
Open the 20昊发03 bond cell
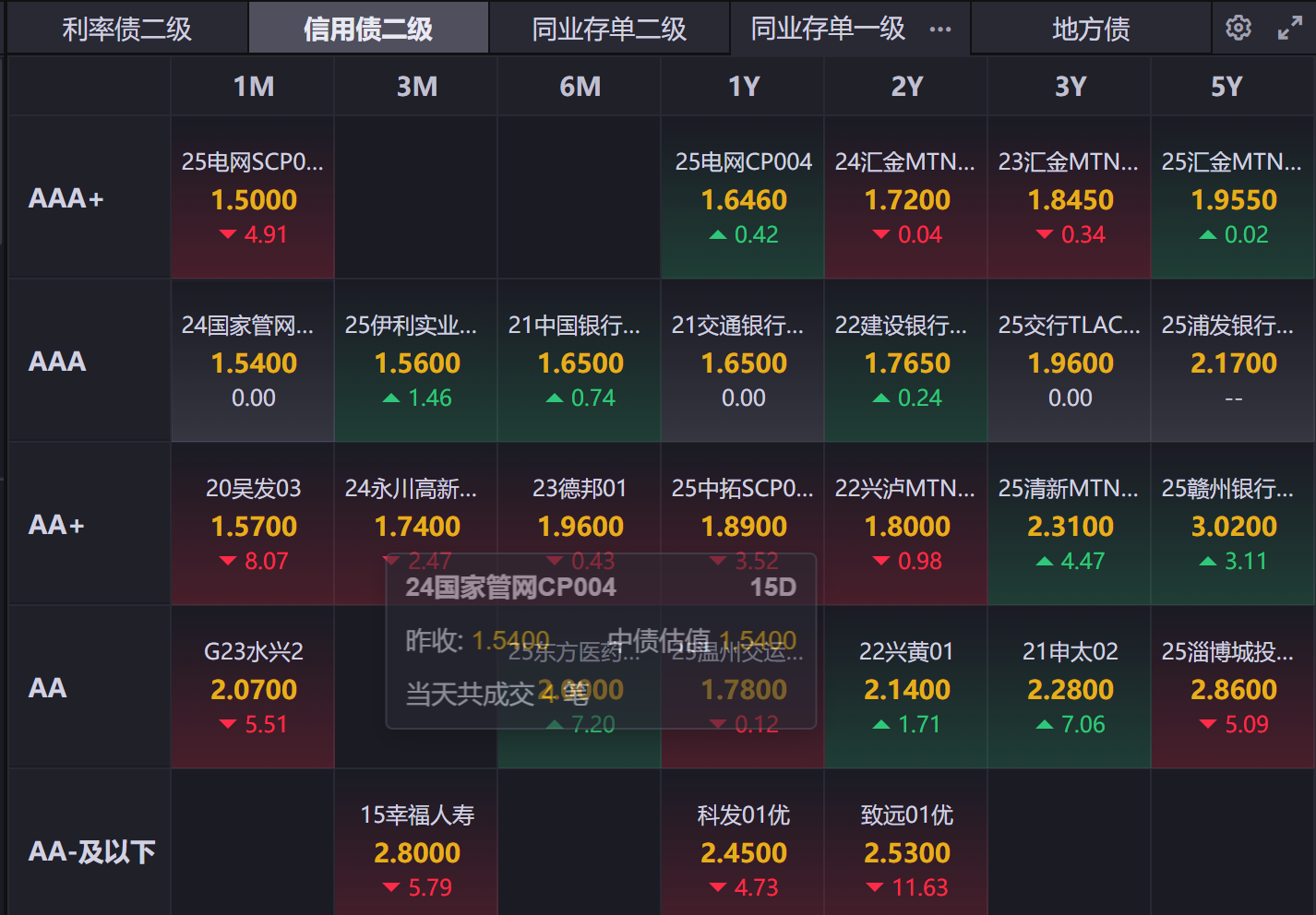pos(253,524)
